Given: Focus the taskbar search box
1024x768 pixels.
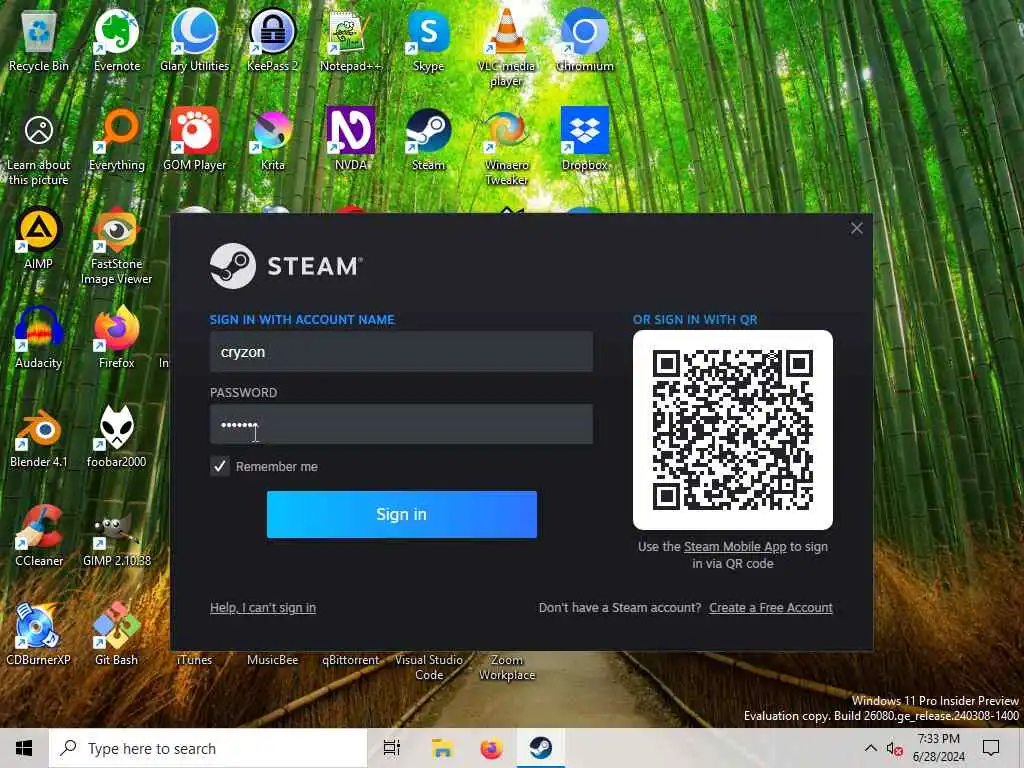Looking at the screenshot, I should click(208, 748).
